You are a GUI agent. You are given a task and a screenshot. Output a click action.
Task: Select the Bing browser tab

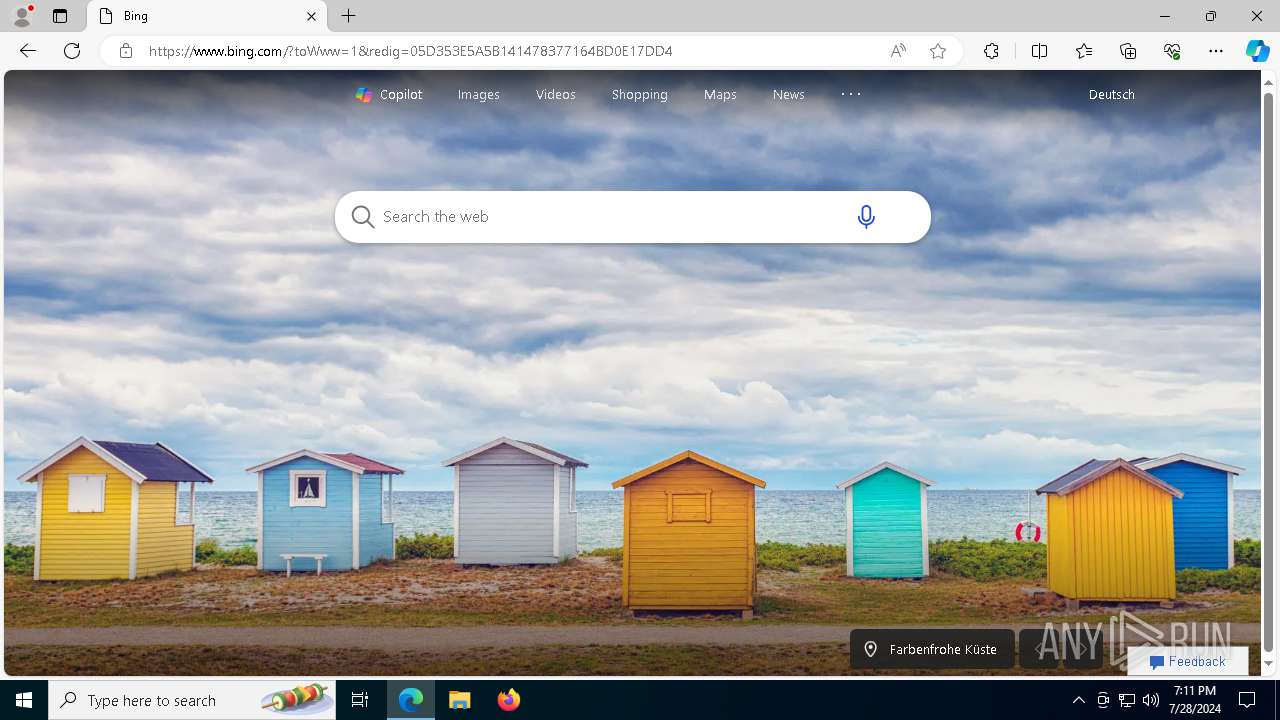pyautogui.click(x=208, y=16)
